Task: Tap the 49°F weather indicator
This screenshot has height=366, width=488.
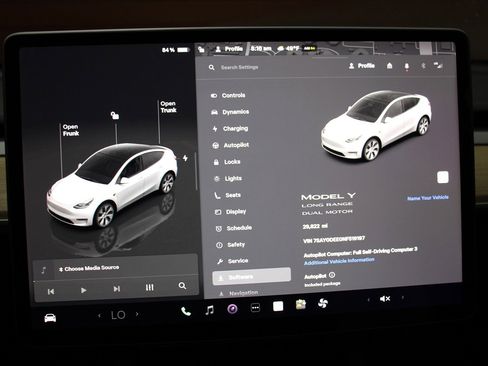Action: (x=288, y=49)
